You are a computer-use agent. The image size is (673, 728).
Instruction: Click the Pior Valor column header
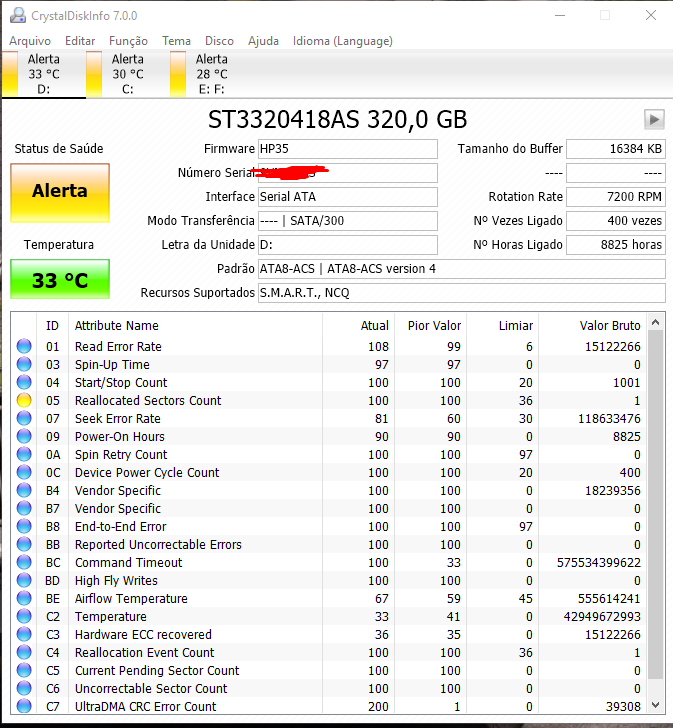430,325
